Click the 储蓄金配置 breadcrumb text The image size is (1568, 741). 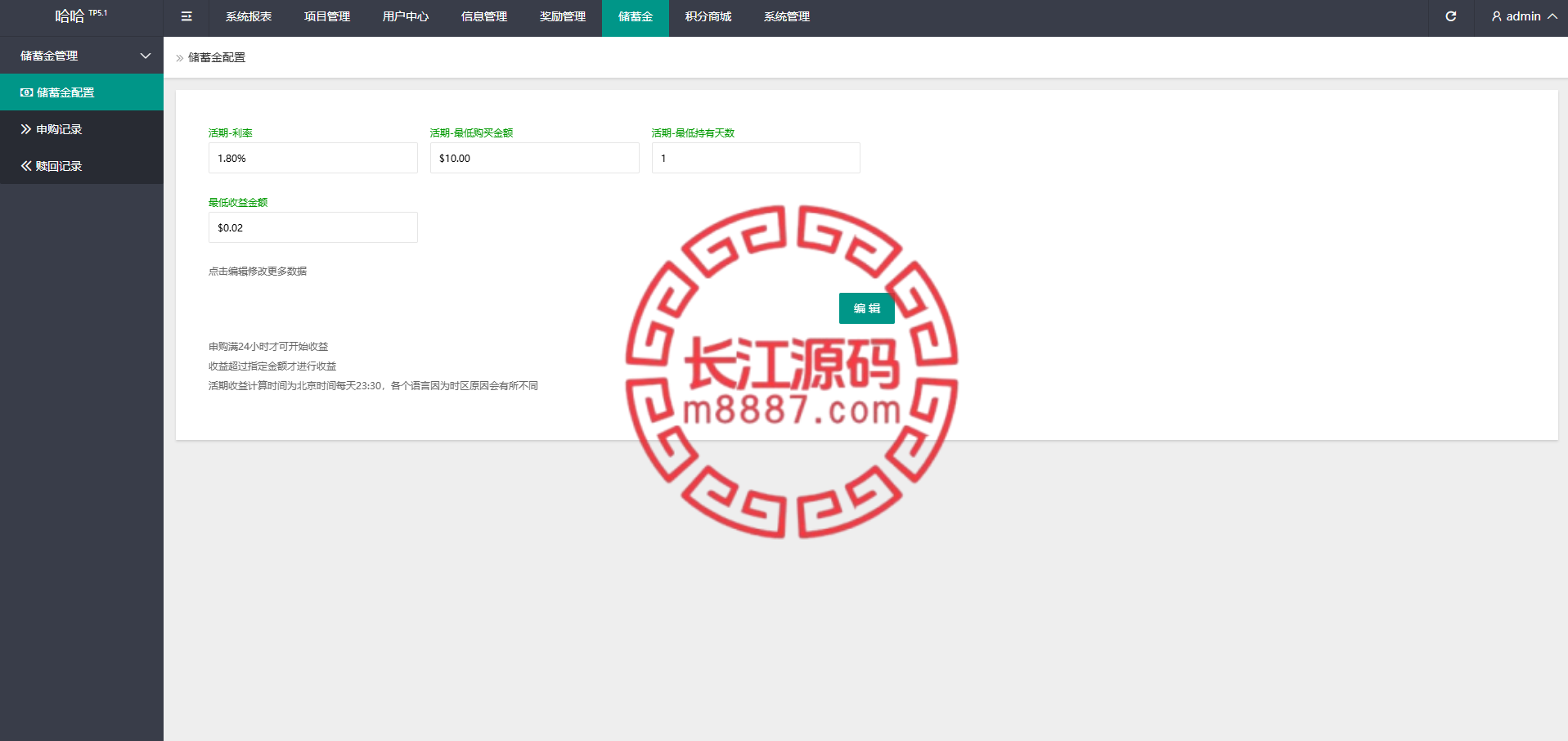217,57
